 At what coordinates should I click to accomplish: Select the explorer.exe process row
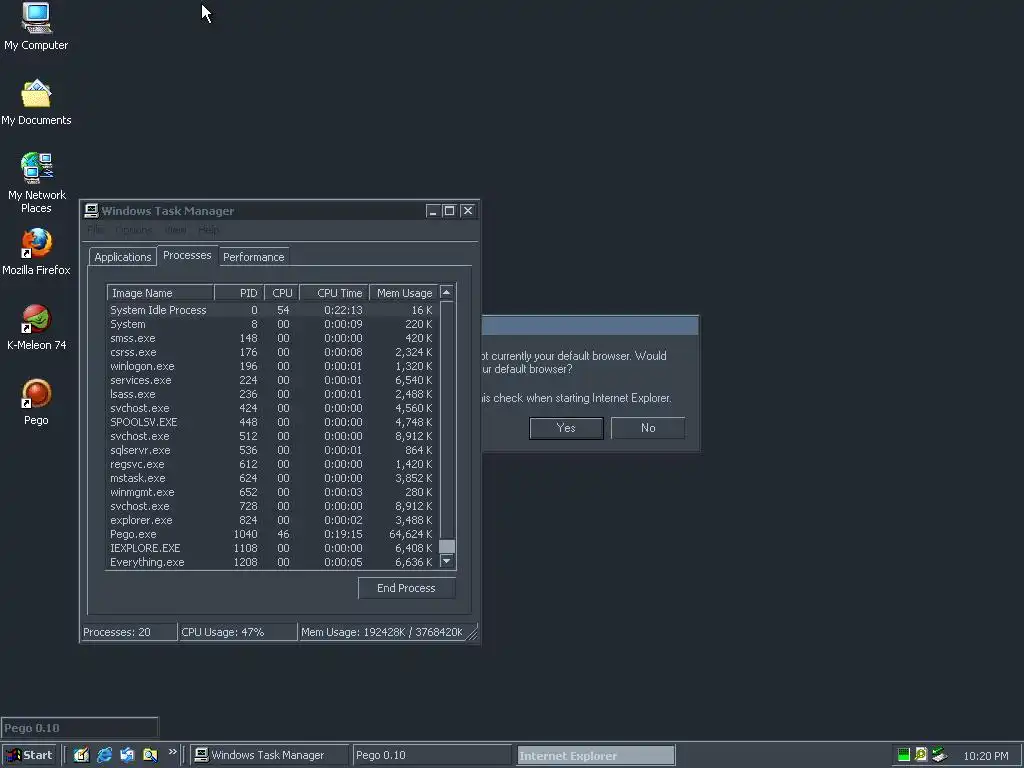(272, 520)
